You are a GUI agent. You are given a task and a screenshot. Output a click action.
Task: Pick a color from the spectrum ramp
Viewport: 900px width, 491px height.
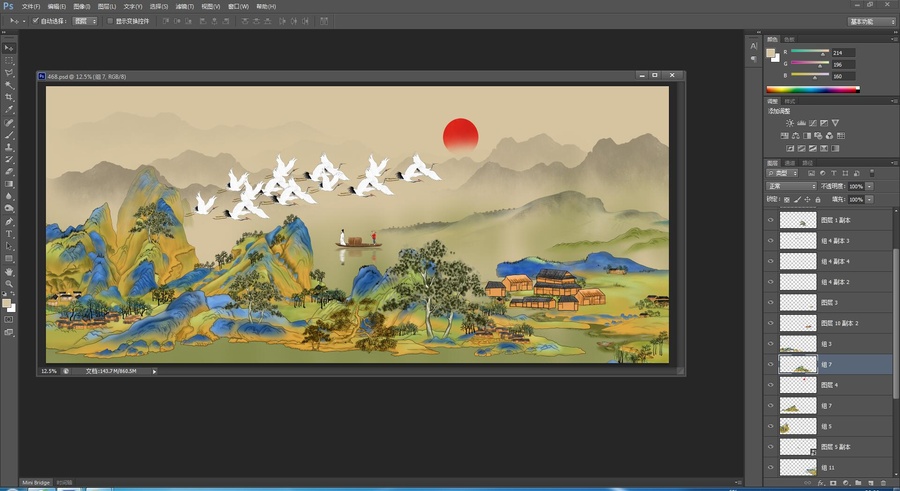pyautogui.click(x=813, y=90)
